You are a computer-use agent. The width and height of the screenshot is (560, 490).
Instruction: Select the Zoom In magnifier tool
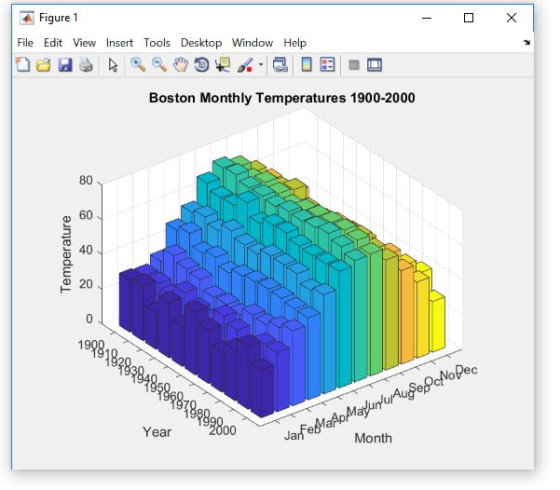pyautogui.click(x=138, y=65)
